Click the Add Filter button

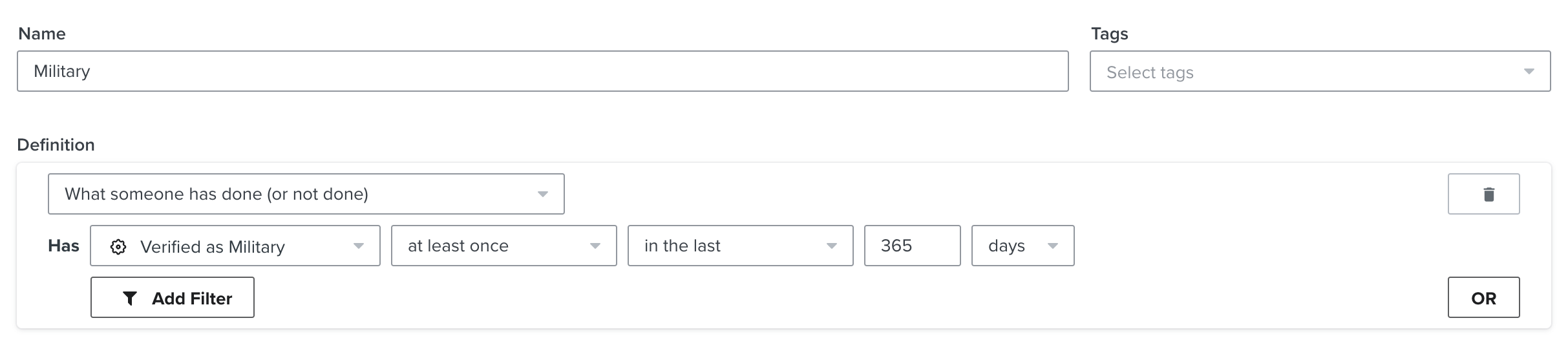173,297
